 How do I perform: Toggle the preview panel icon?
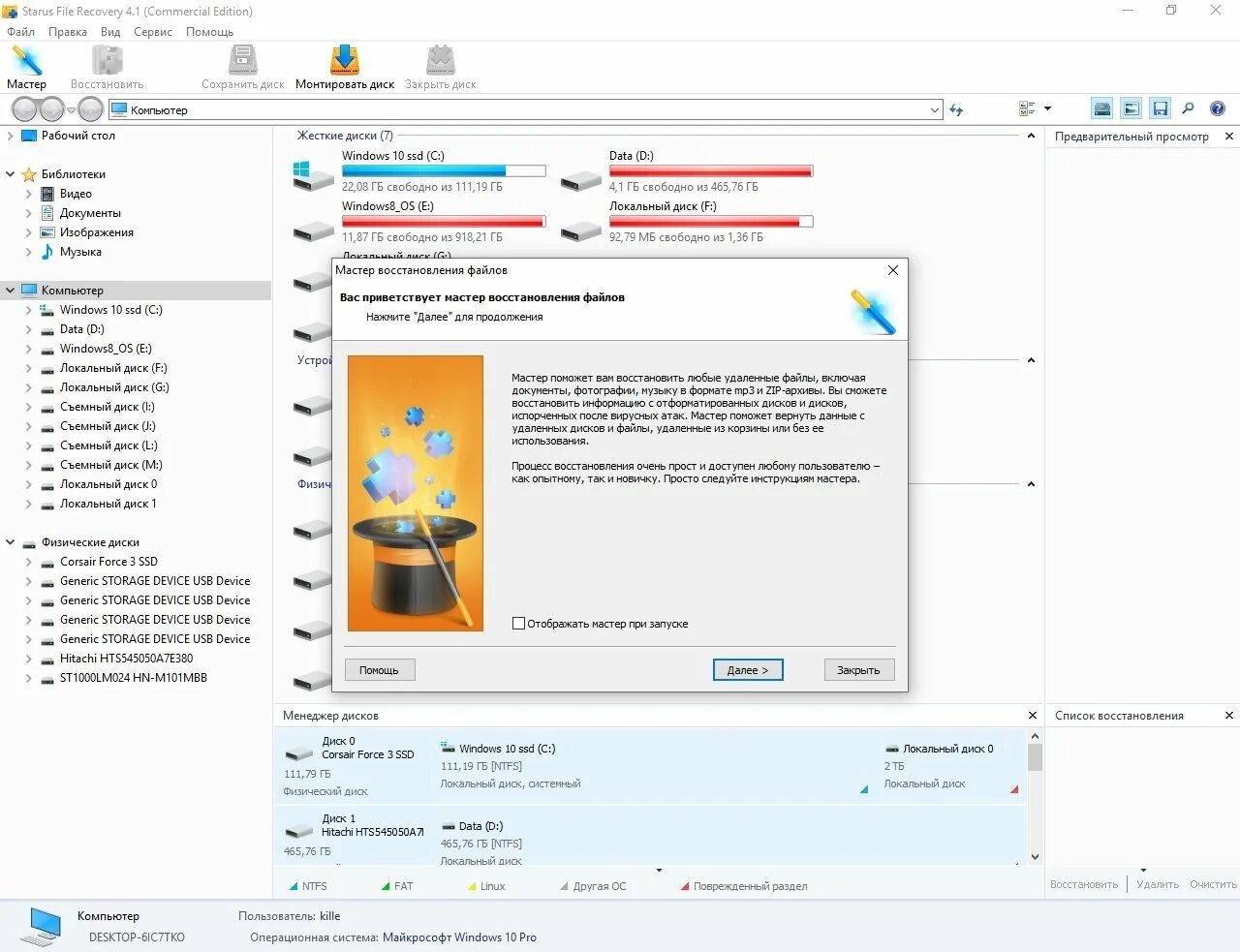click(x=1131, y=108)
